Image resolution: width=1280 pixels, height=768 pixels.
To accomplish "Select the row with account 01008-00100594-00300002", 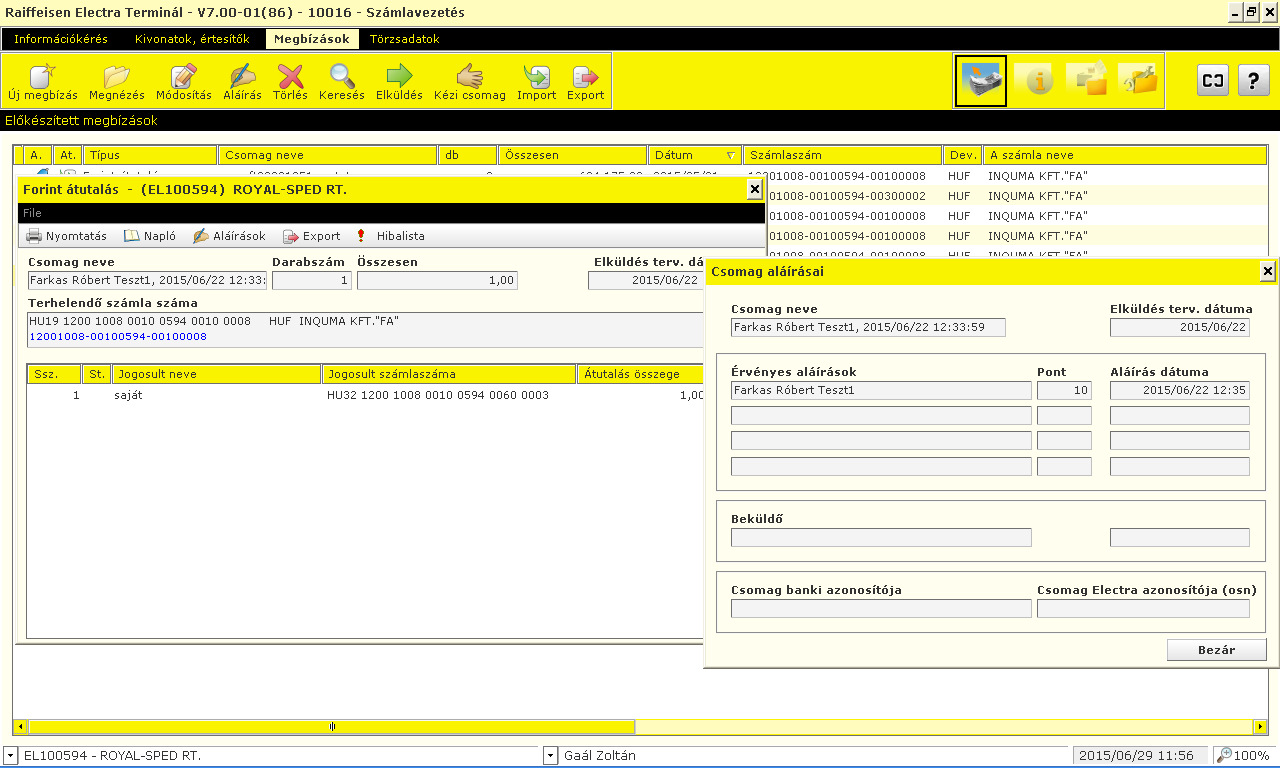I will (x=1017, y=196).
